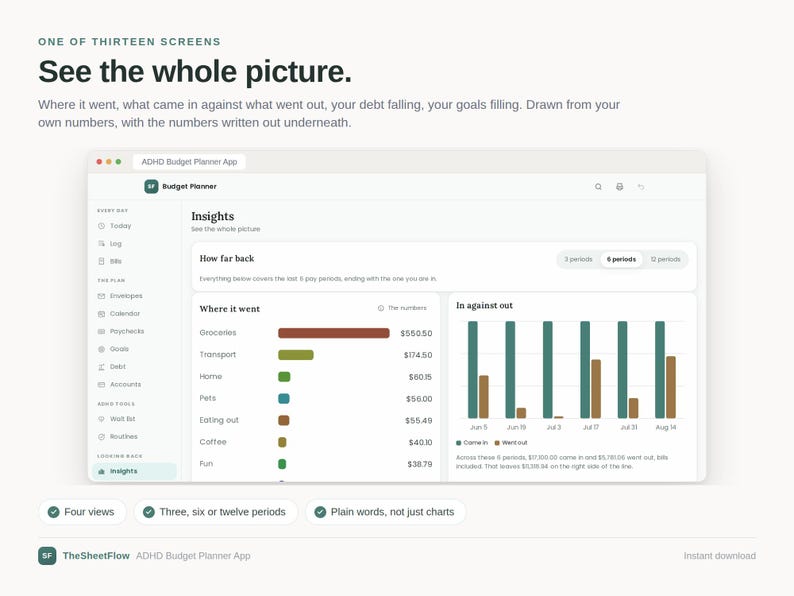Image resolution: width=794 pixels, height=596 pixels.
Task: Open Paychecks via its sidebar icon
Action: (x=101, y=331)
